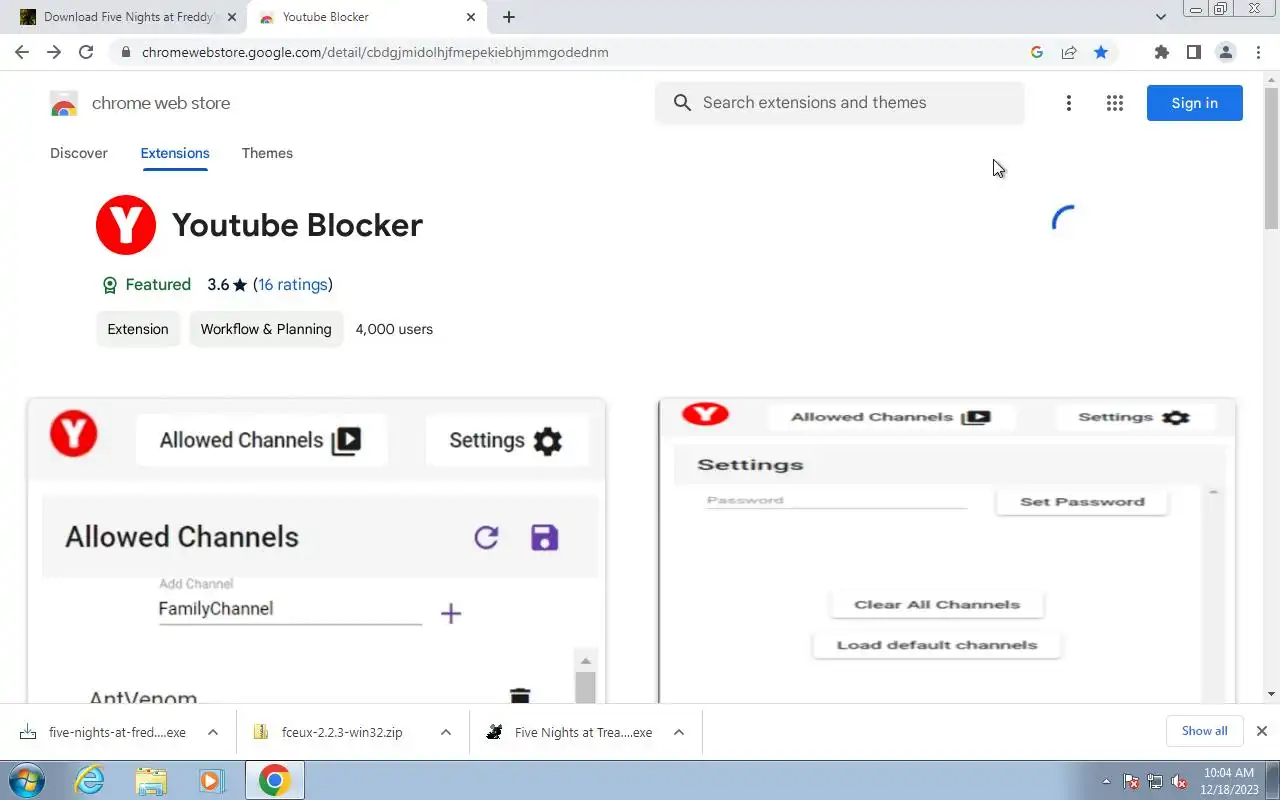The image size is (1280, 800).
Task: Open the Chrome three-dot menu
Action: click(x=1258, y=52)
